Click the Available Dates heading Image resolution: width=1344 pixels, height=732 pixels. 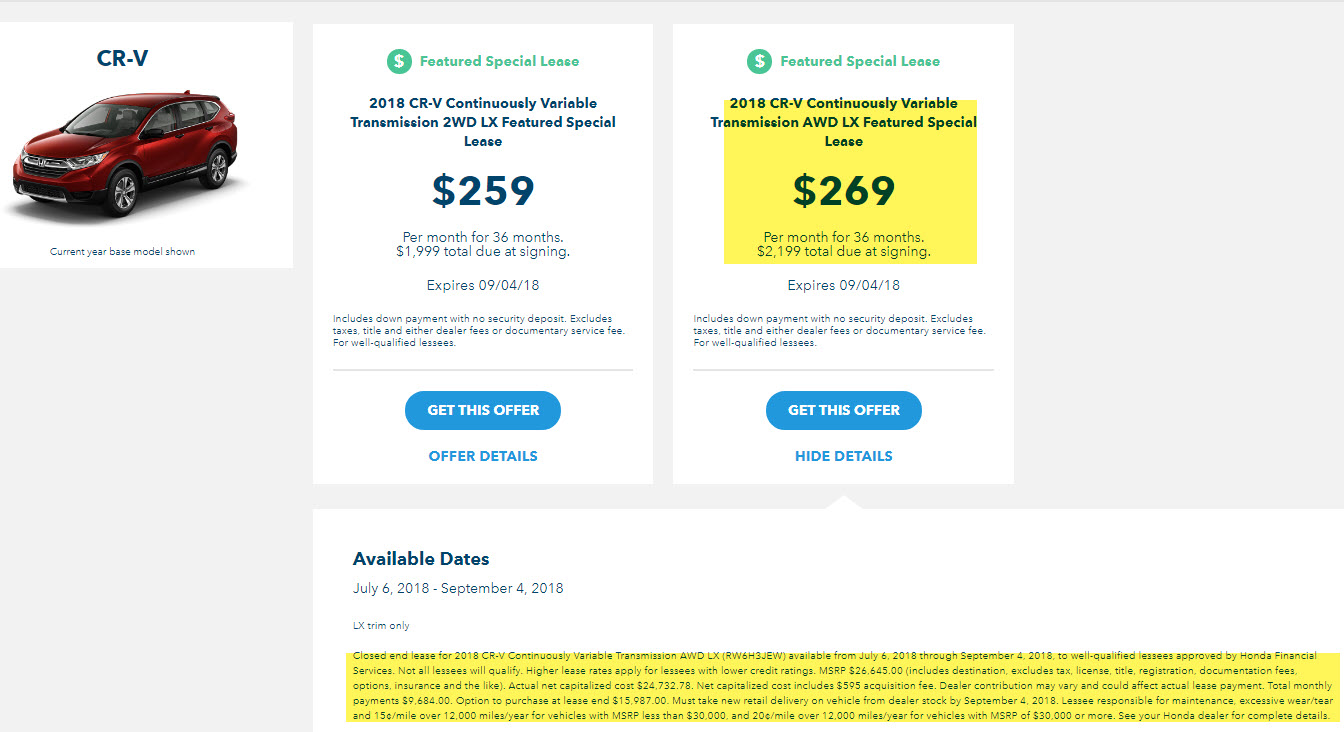(x=421, y=558)
